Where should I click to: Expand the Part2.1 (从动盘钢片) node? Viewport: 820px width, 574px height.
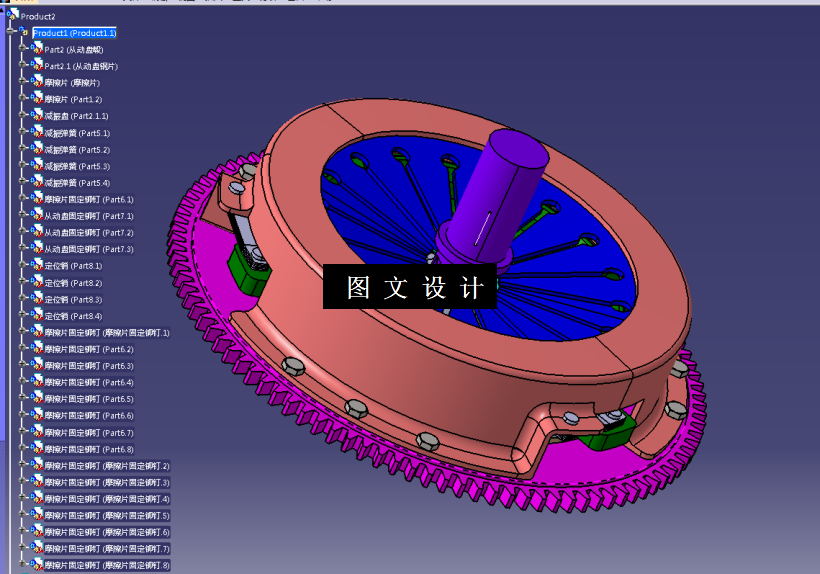click(22, 65)
